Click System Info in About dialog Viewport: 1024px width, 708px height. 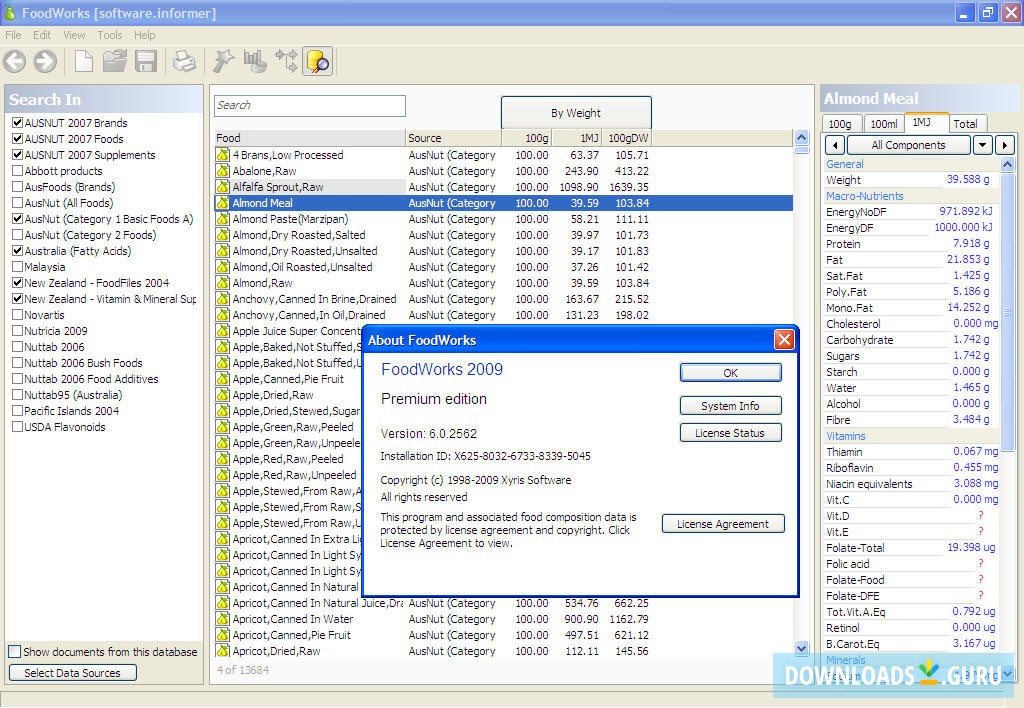pos(730,406)
